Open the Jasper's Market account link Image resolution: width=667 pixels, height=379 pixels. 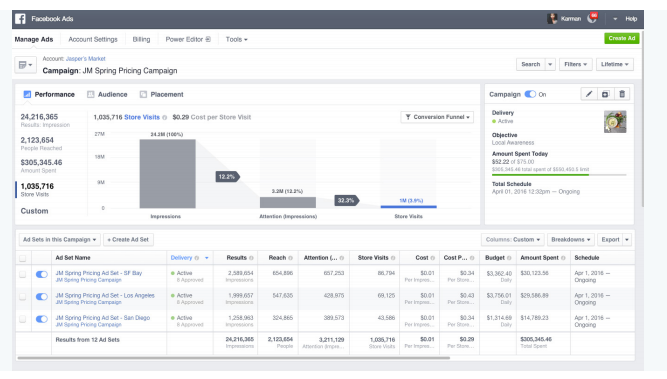point(86,59)
